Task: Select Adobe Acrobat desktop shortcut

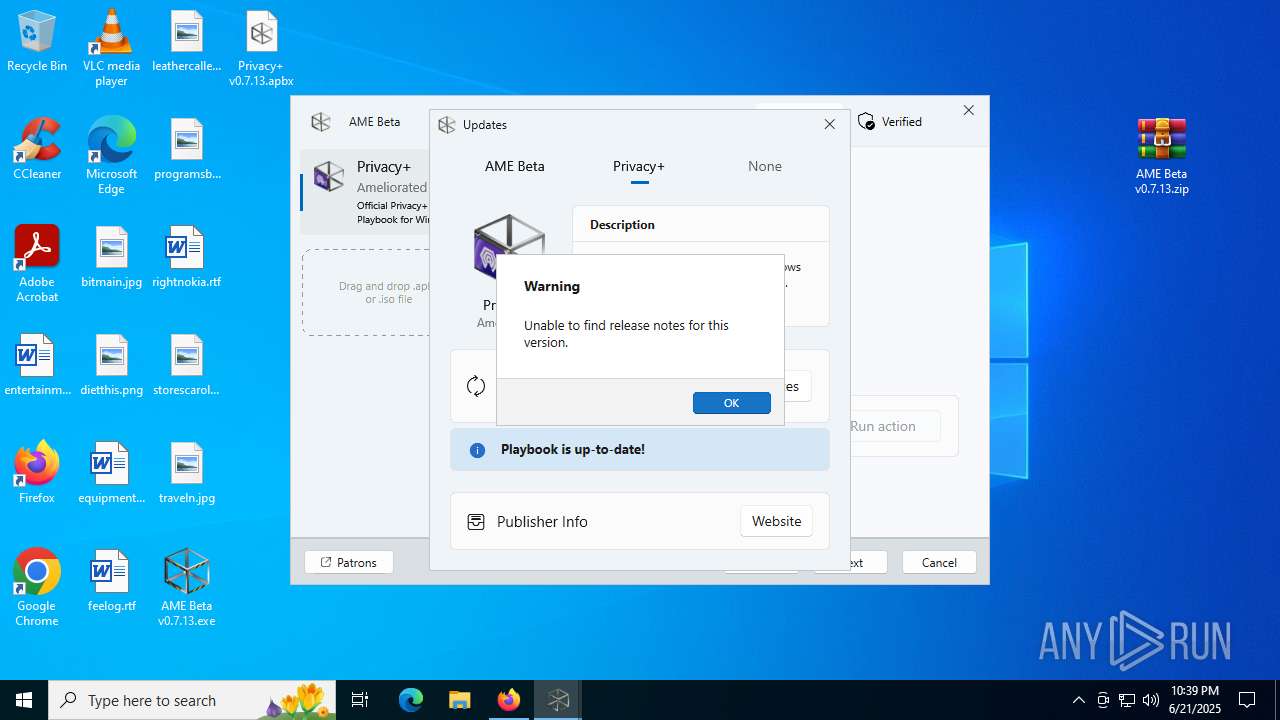Action: pyautogui.click(x=37, y=264)
